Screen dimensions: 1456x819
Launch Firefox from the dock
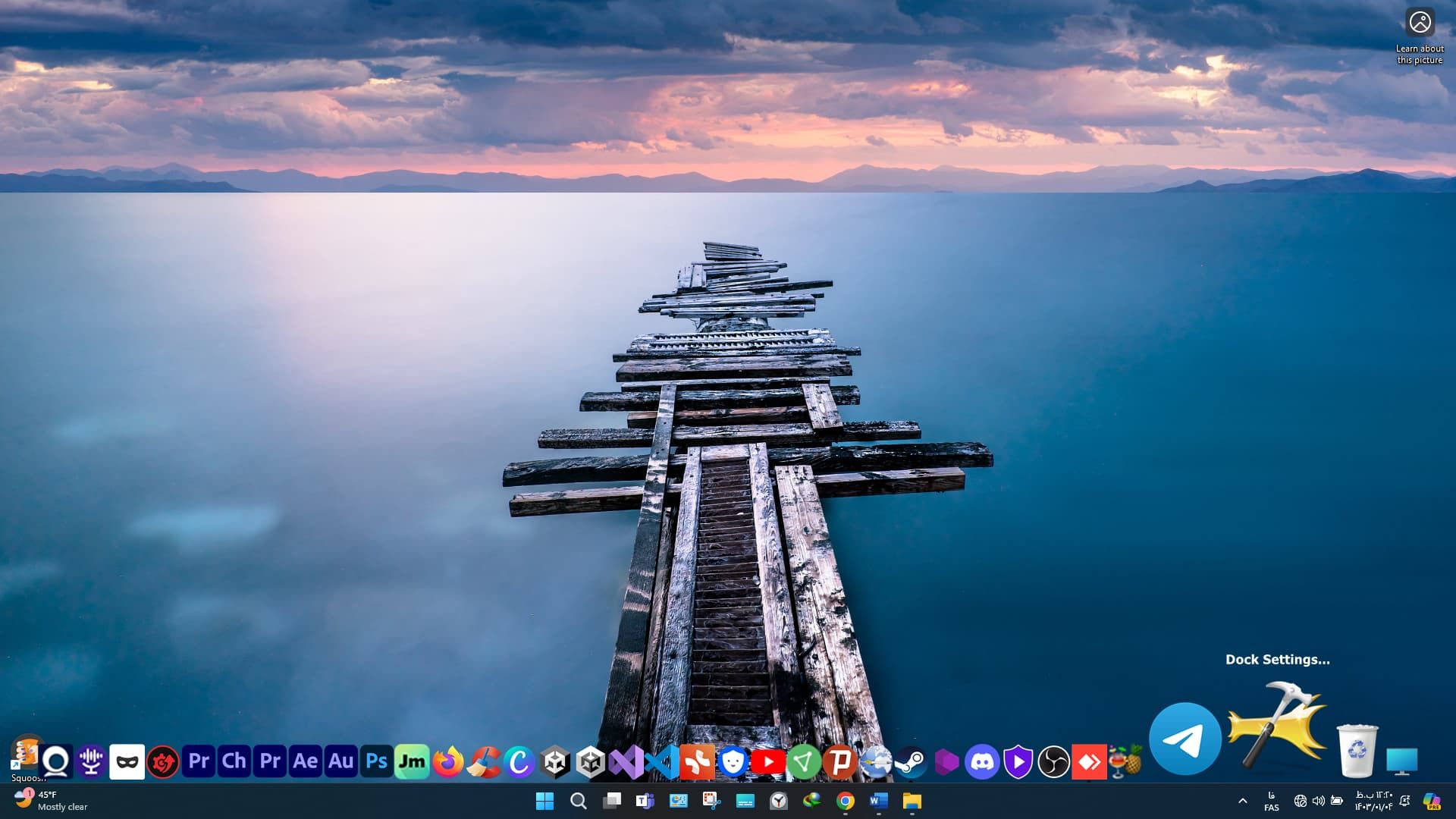tap(447, 761)
